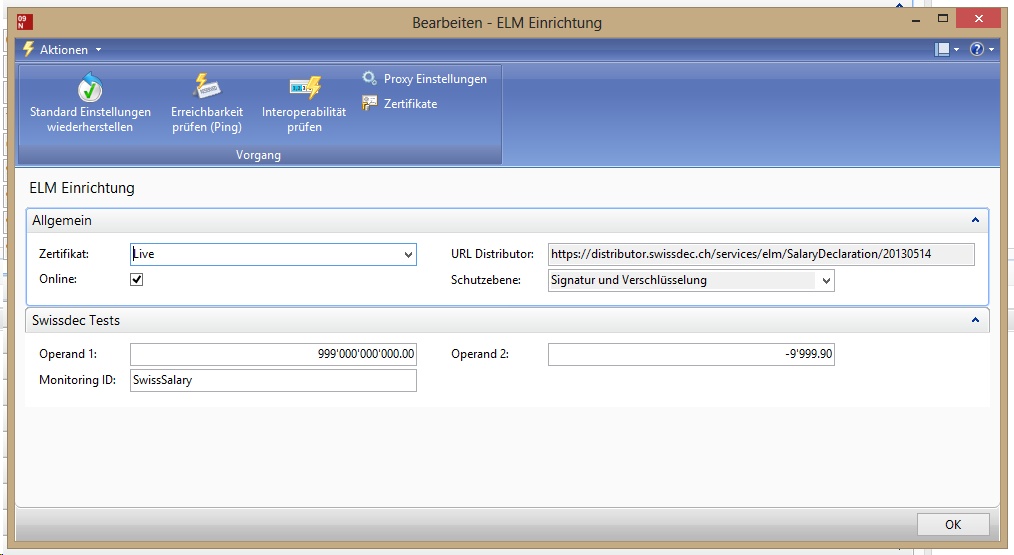The image size is (1014, 555).
Task: Open the Zertifikat dropdown
Action: point(408,255)
